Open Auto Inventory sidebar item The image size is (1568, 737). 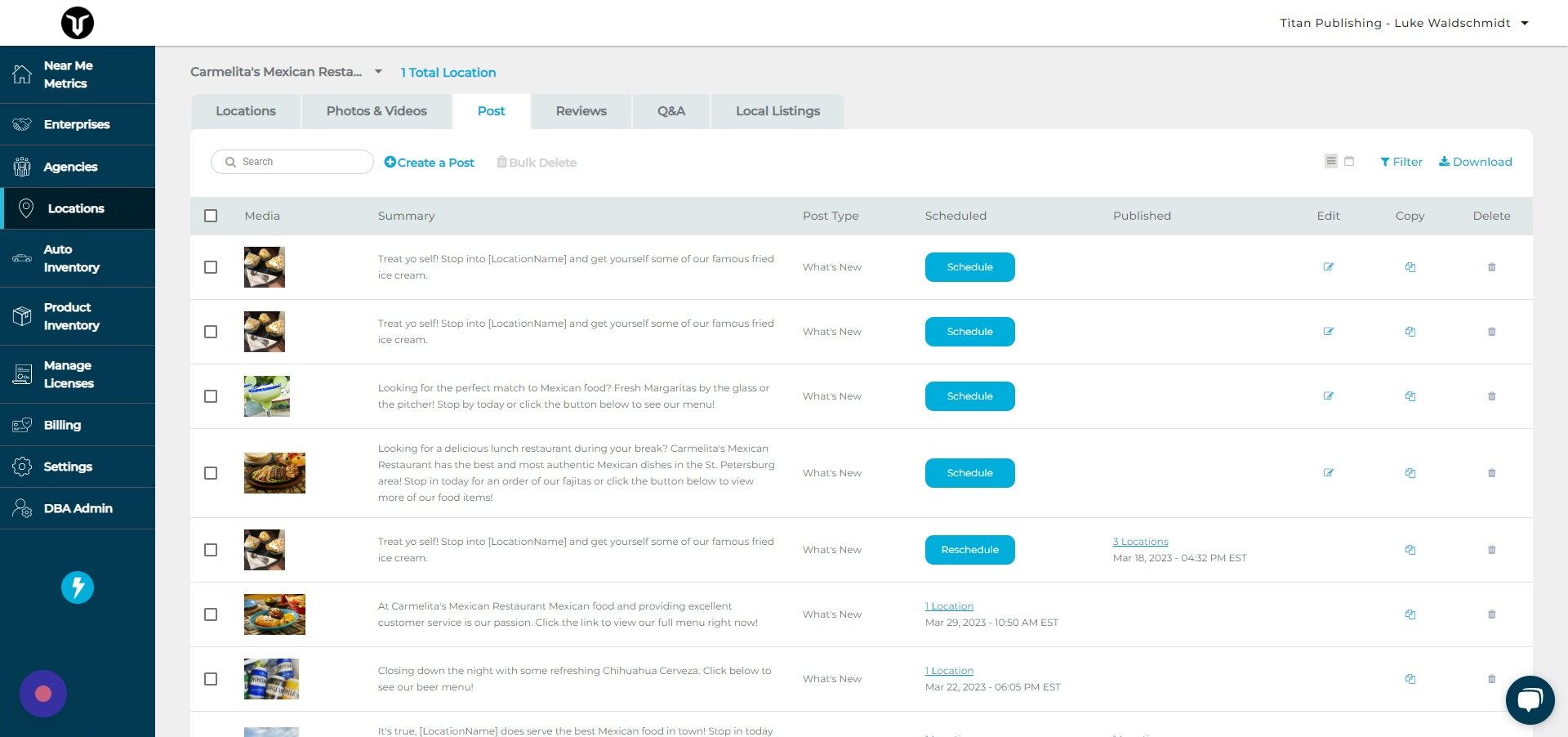[78, 258]
